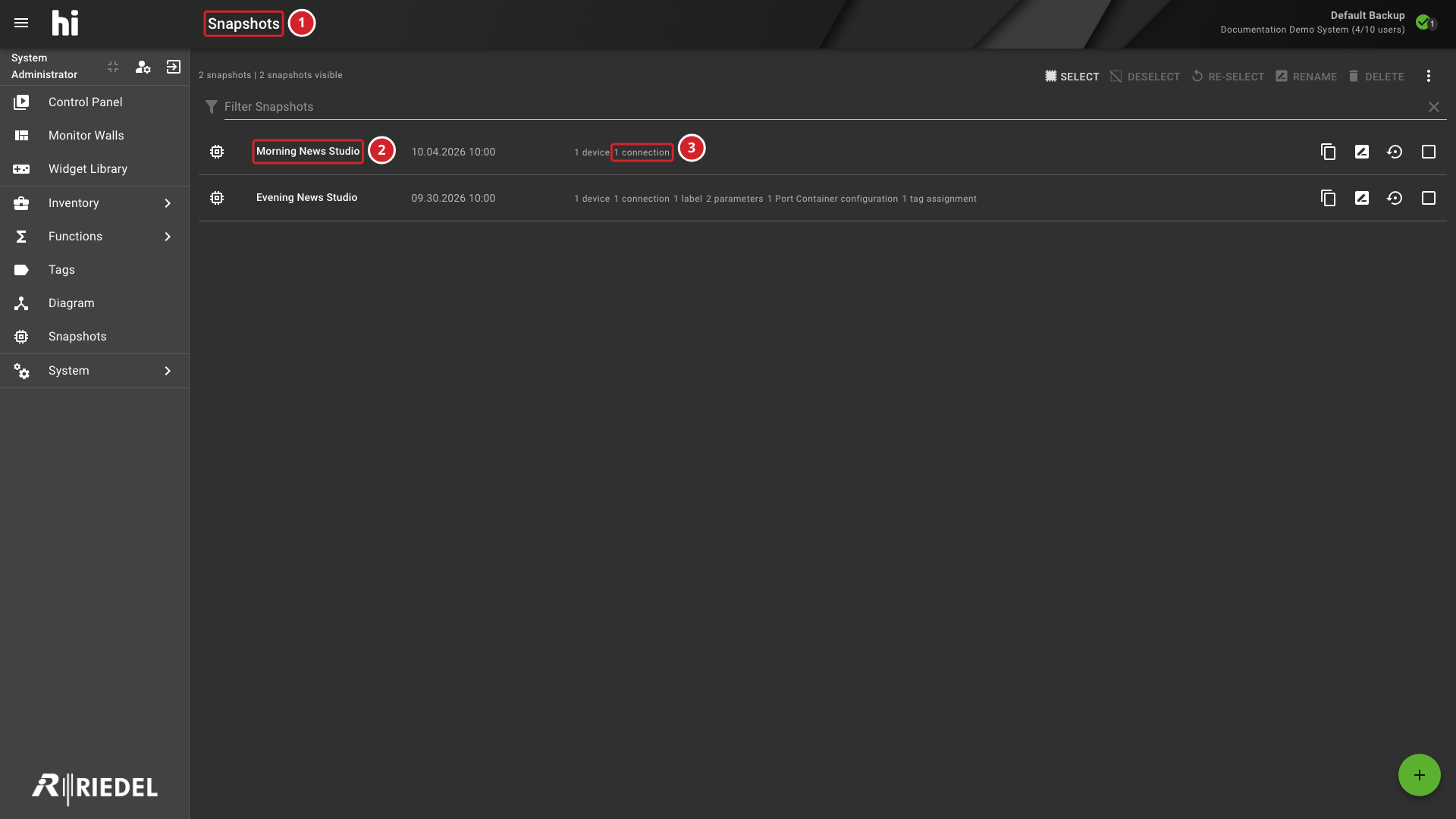Restore the Evening News Studio snapshot
The width and height of the screenshot is (1456, 819).
point(1395,198)
